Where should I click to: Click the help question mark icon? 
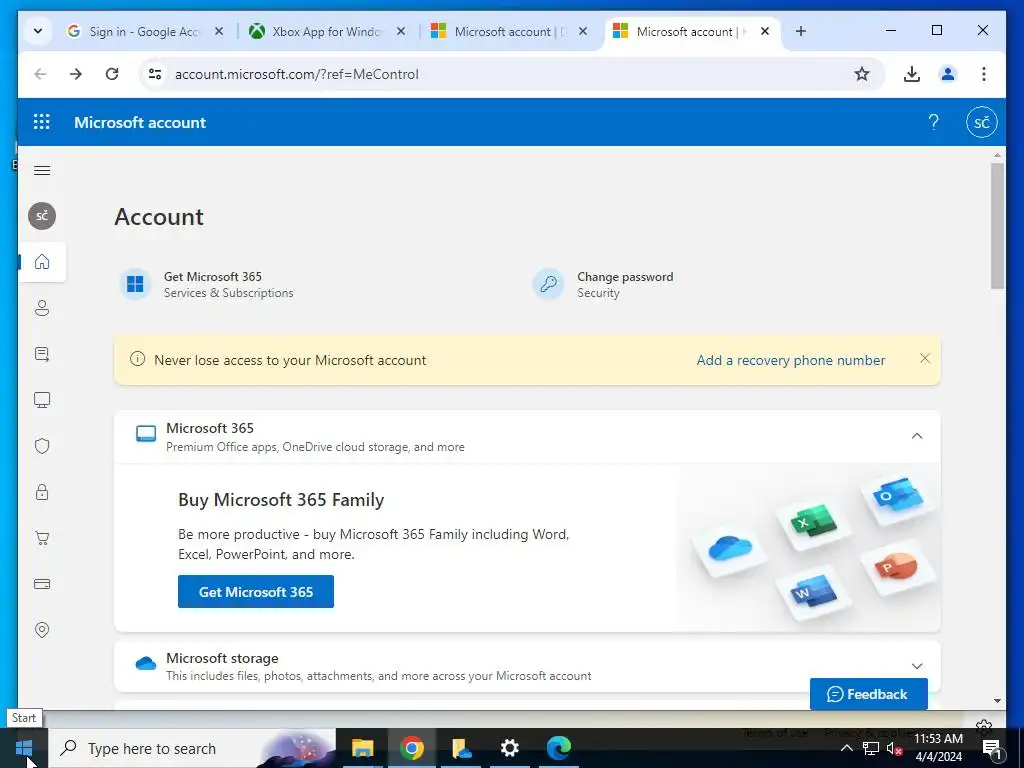click(x=933, y=122)
